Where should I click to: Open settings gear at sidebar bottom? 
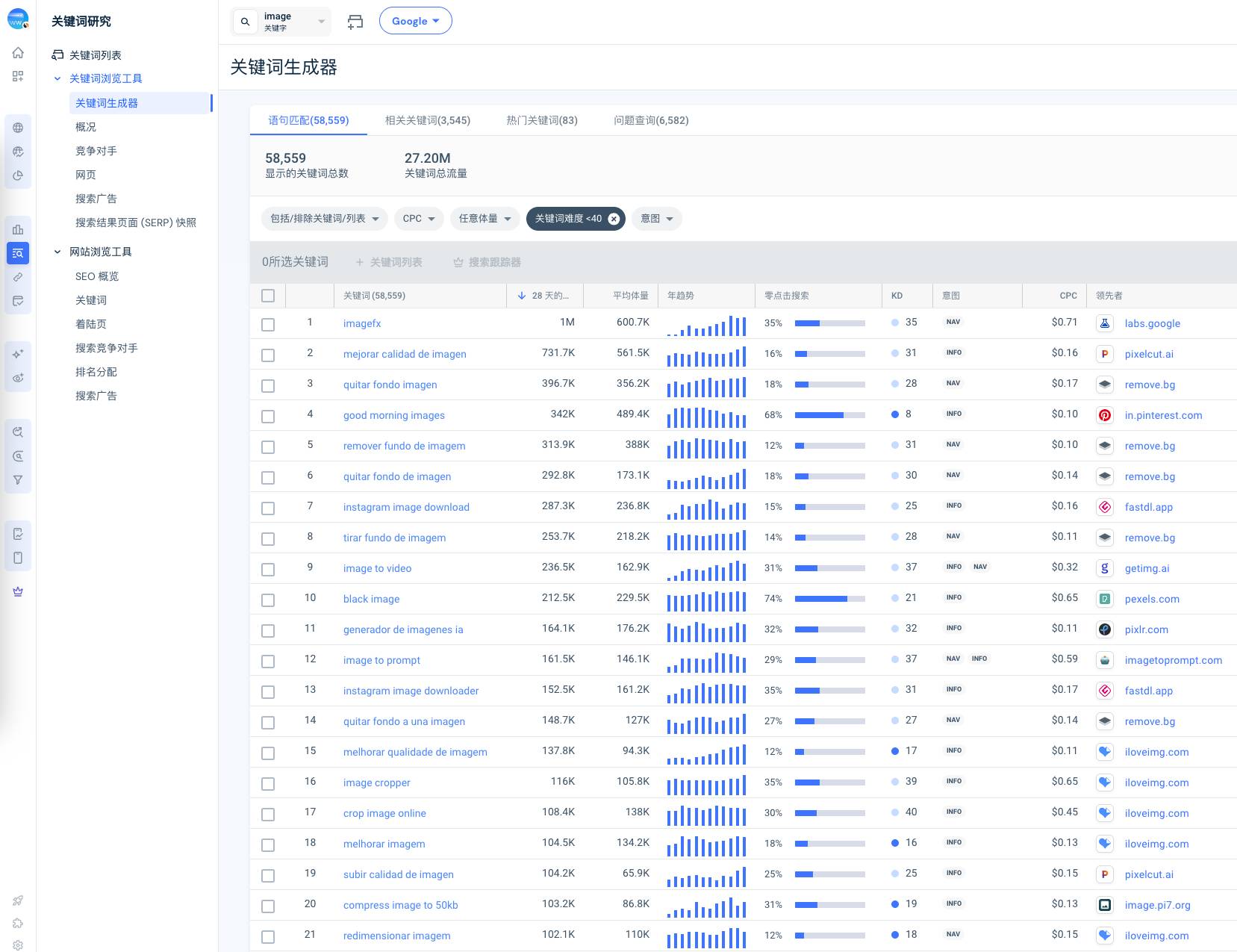[18, 945]
